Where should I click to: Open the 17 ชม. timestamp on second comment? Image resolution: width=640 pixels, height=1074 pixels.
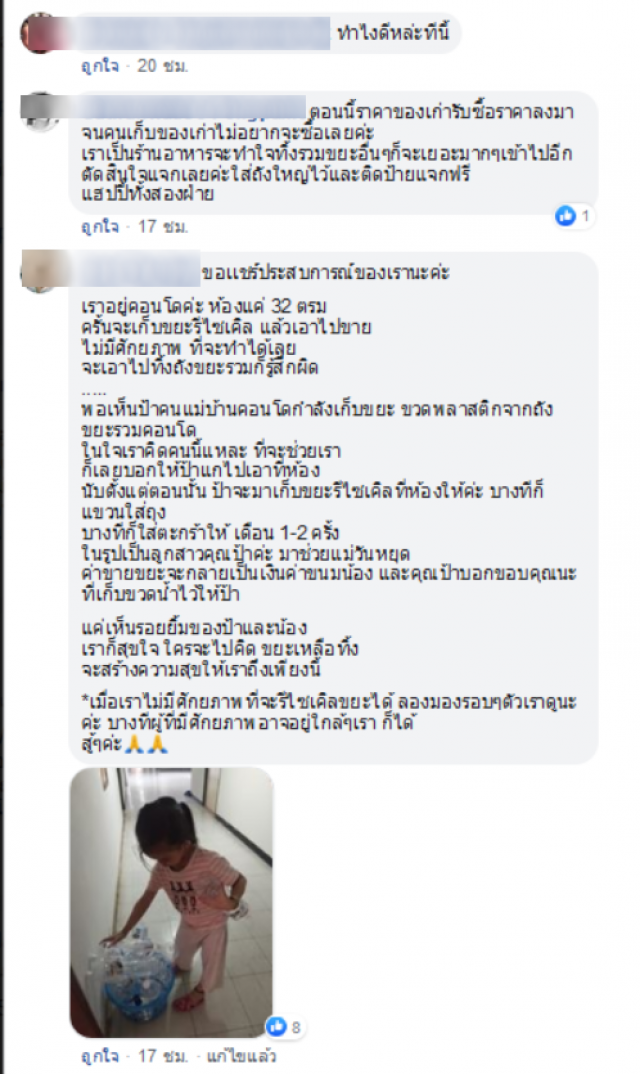point(162,226)
